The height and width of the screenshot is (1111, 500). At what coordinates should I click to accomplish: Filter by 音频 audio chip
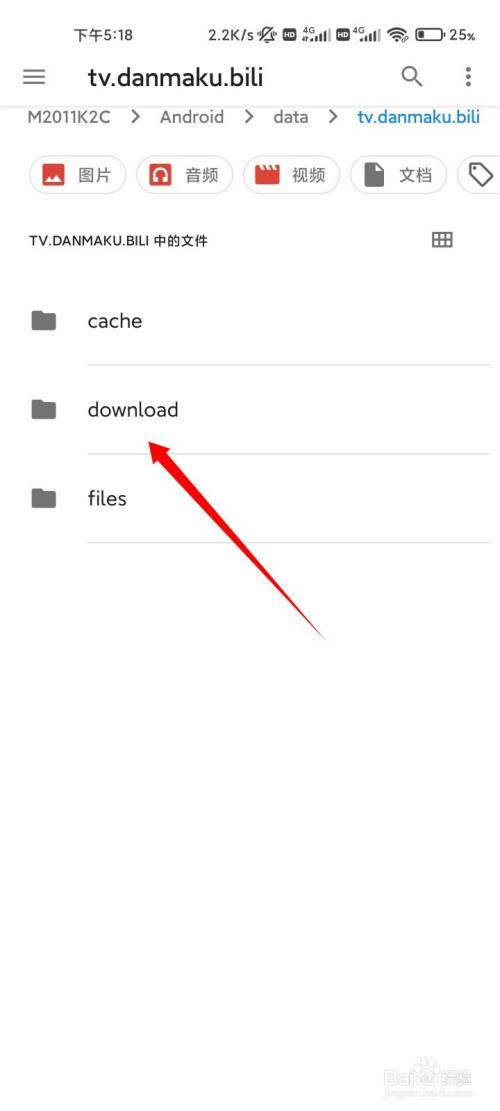(184, 174)
